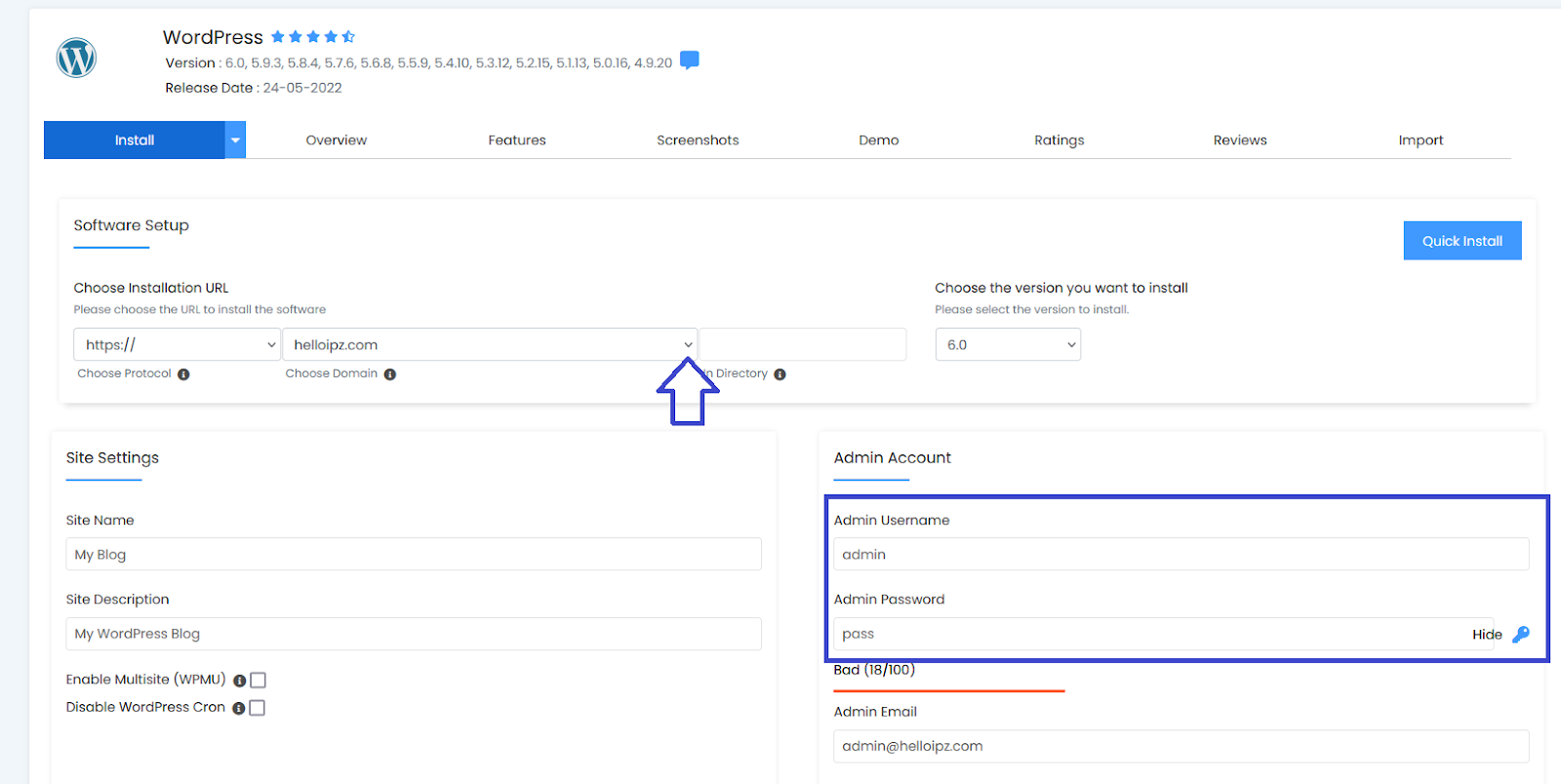Screen dimensions: 1561x784
Task: Click the 'WordPress' title text
Action: (213, 37)
